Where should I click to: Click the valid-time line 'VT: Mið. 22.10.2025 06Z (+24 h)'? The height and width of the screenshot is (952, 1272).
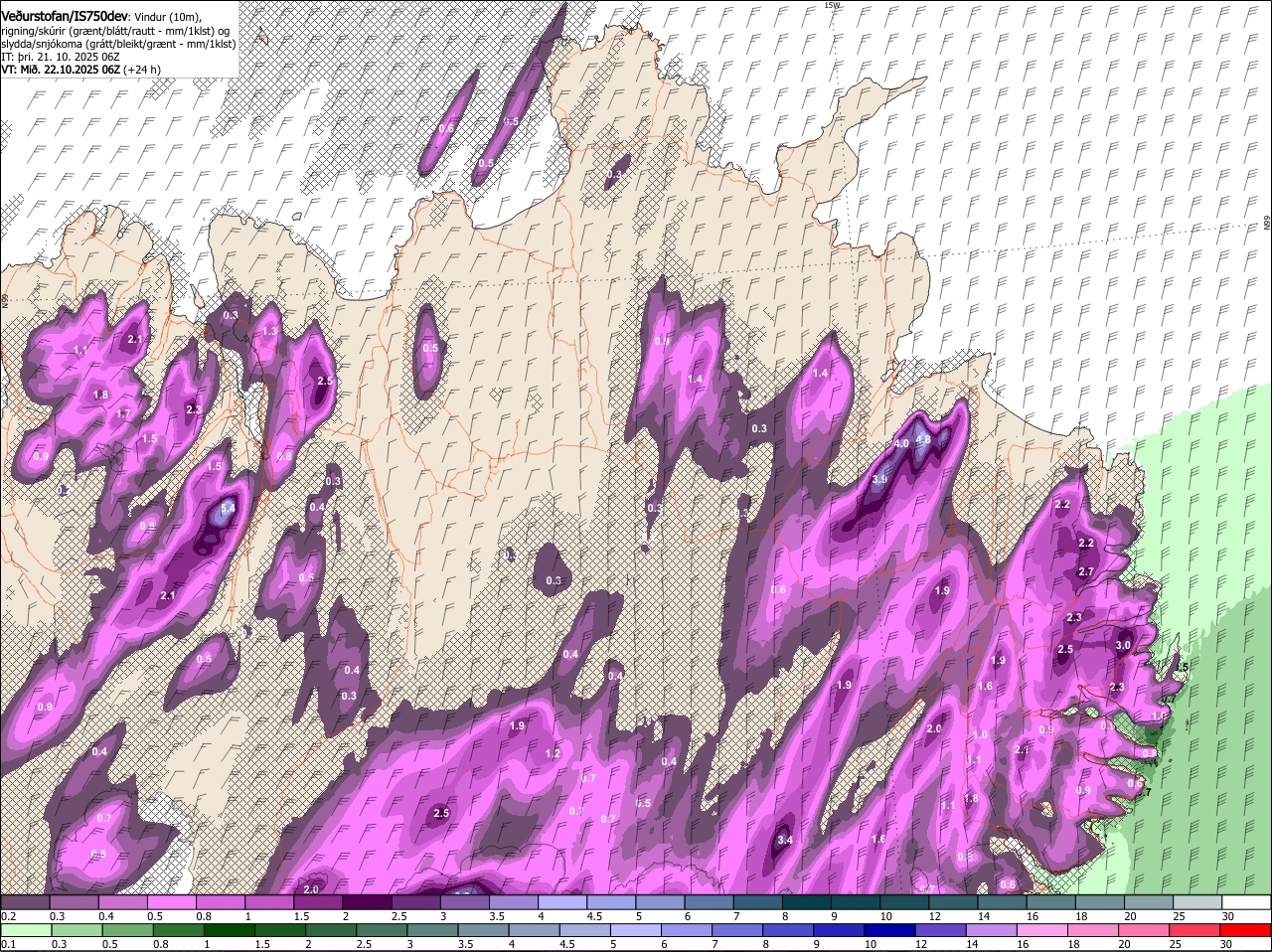(80, 70)
